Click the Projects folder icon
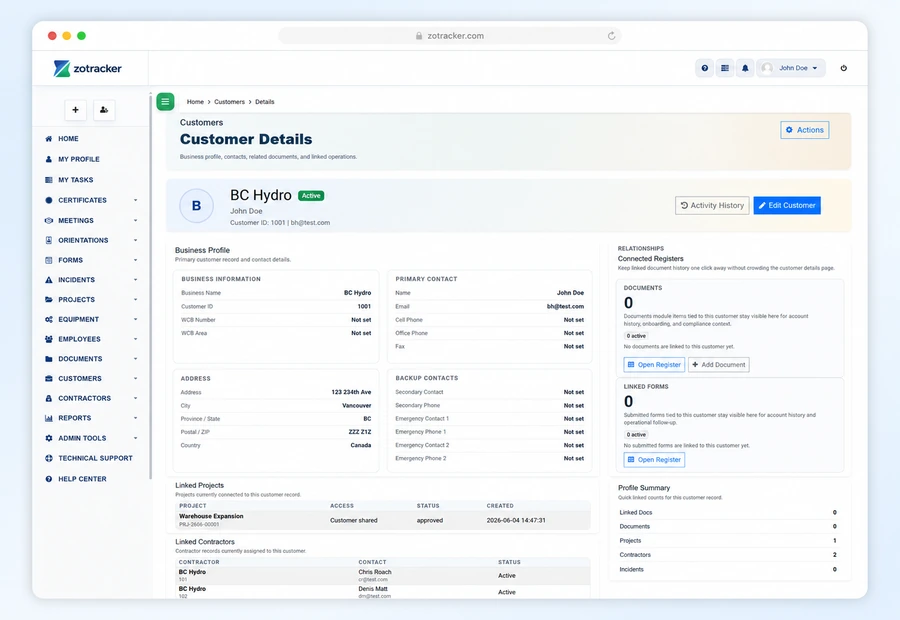This screenshot has width=900, height=620. tap(49, 299)
